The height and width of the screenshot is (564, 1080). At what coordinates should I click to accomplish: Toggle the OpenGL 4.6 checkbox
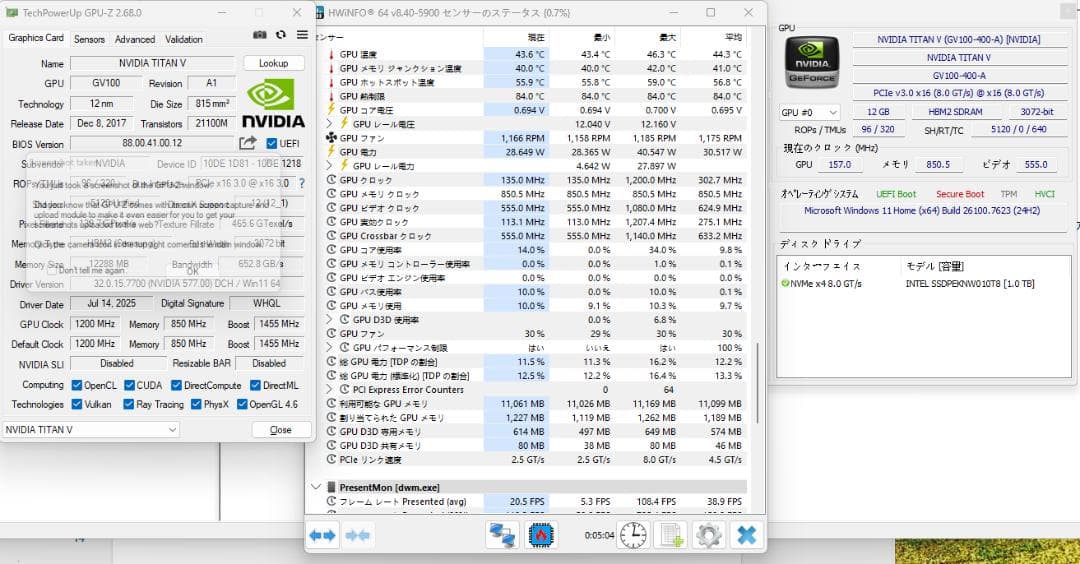click(x=242, y=404)
